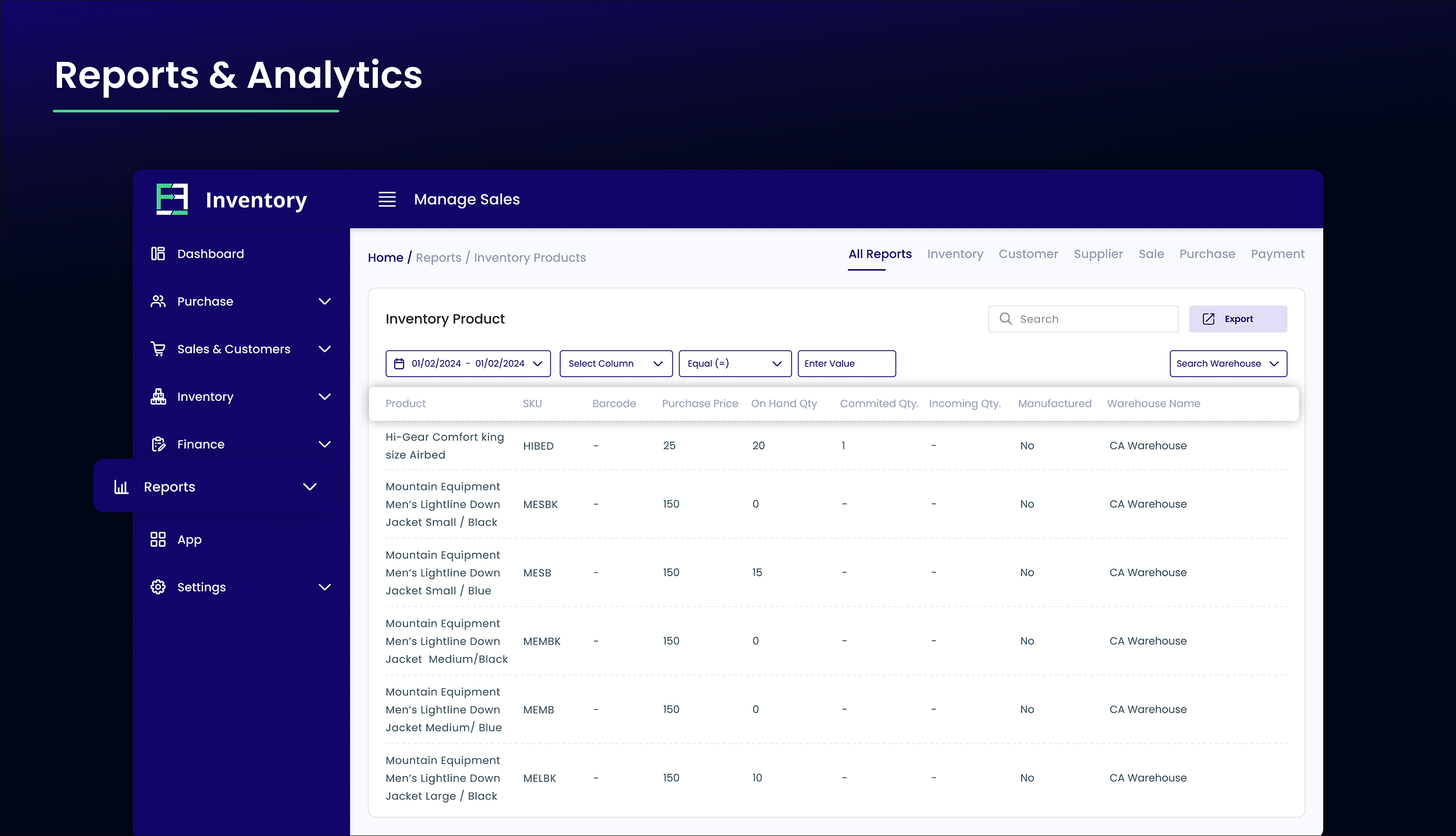Click the App grid icon
Viewport: 1456px width, 836px height.
click(x=158, y=539)
